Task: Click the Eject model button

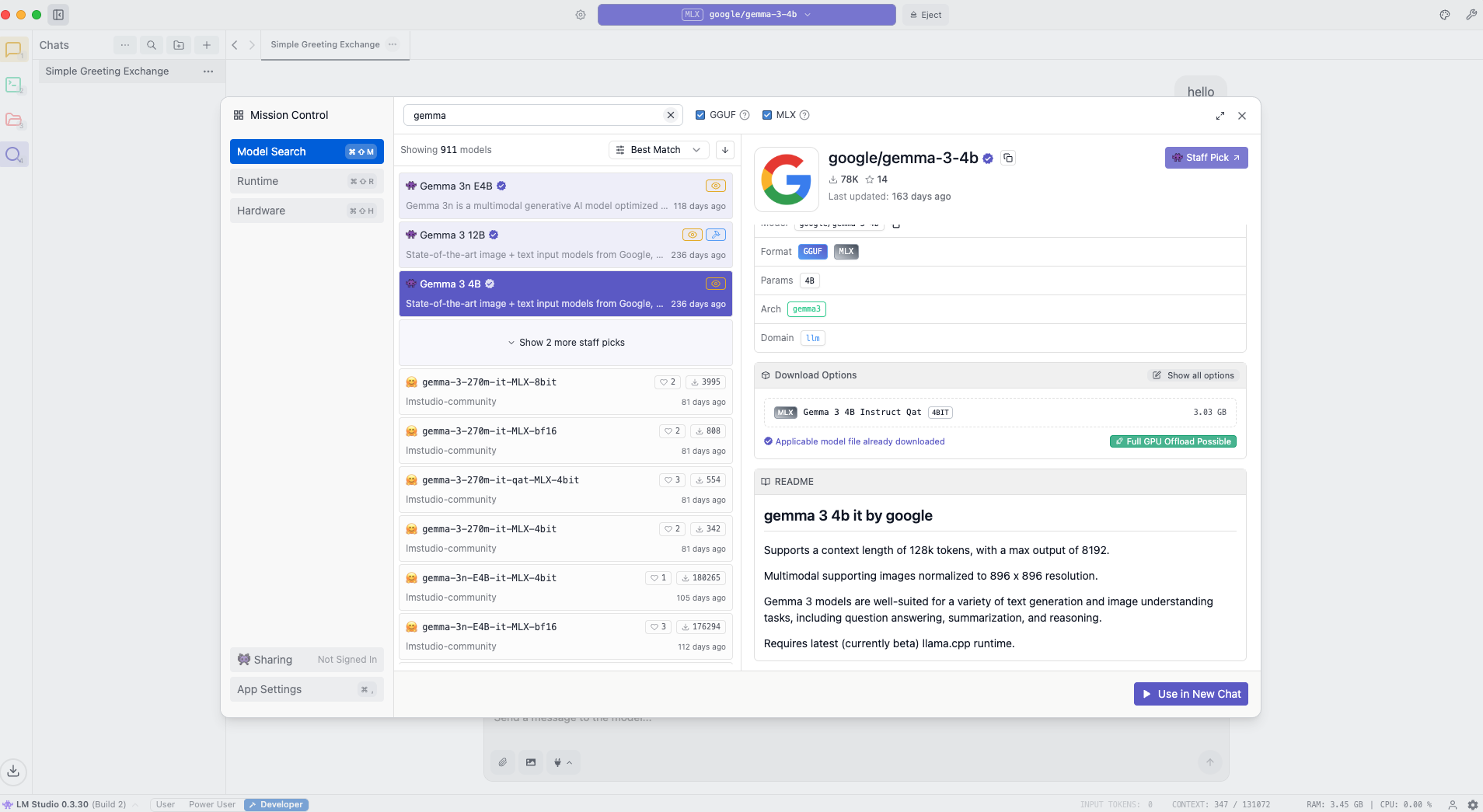Action: [x=926, y=15]
